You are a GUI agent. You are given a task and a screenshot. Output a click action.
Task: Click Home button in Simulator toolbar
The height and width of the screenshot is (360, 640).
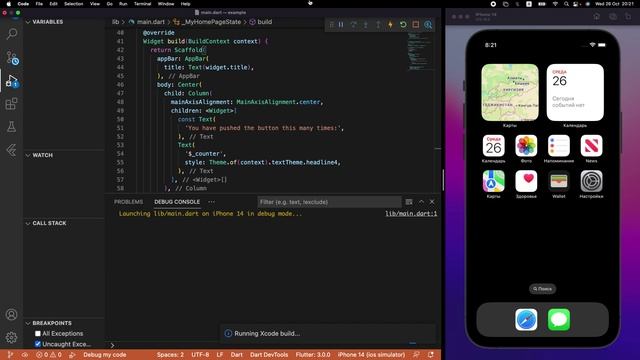[x=597, y=16]
